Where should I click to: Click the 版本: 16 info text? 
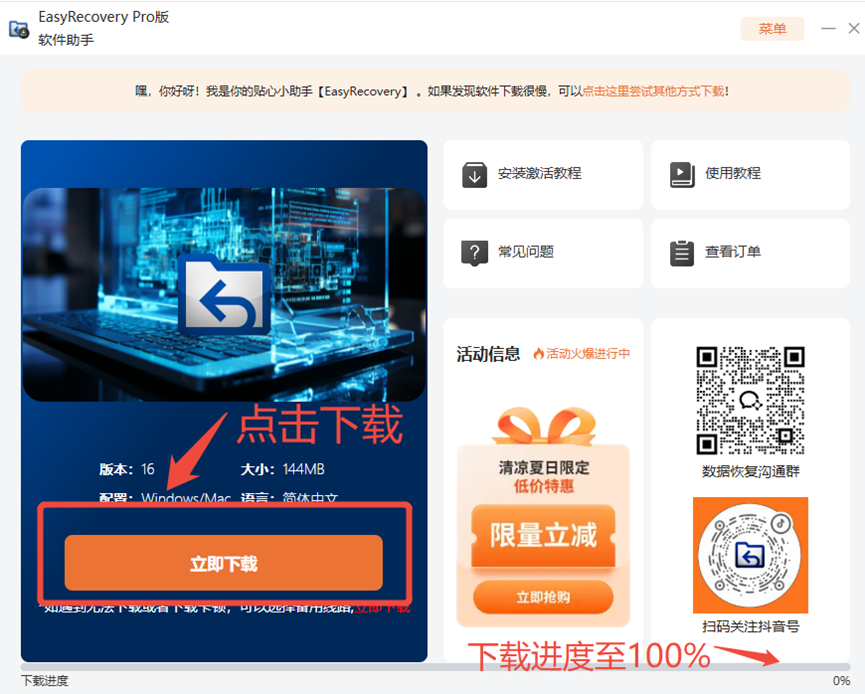coord(127,469)
